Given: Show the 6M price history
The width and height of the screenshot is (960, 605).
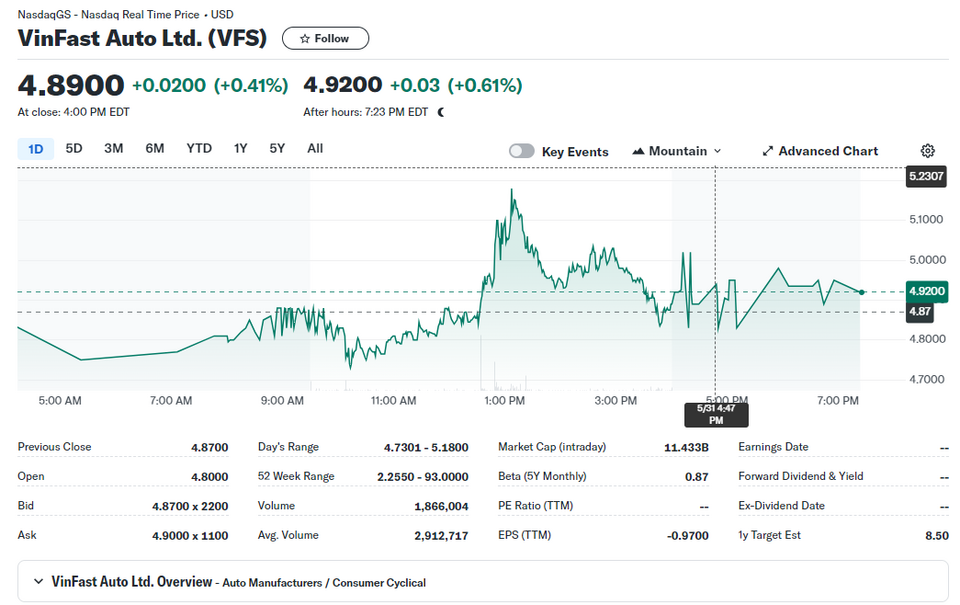Looking at the screenshot, I should coord(154,148).
